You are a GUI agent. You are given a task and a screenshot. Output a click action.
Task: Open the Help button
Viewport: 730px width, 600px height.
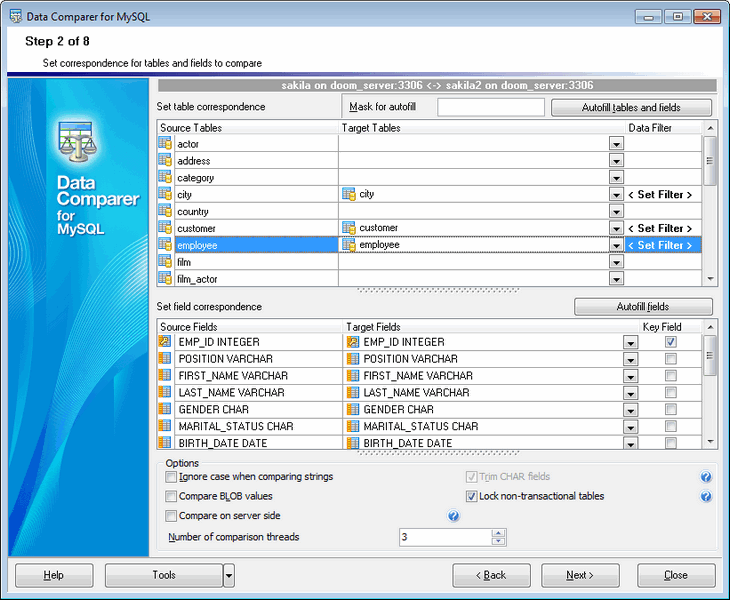click(54, 575)
